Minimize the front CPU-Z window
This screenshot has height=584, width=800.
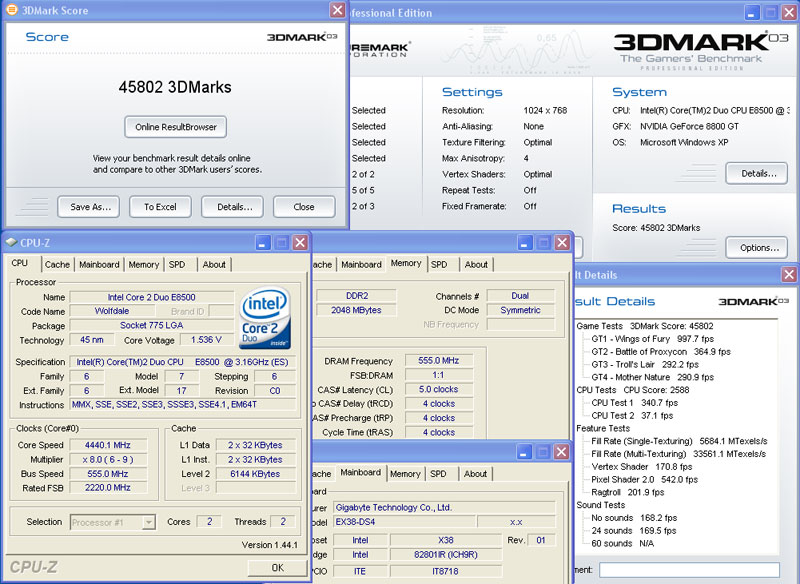point(263,242)
